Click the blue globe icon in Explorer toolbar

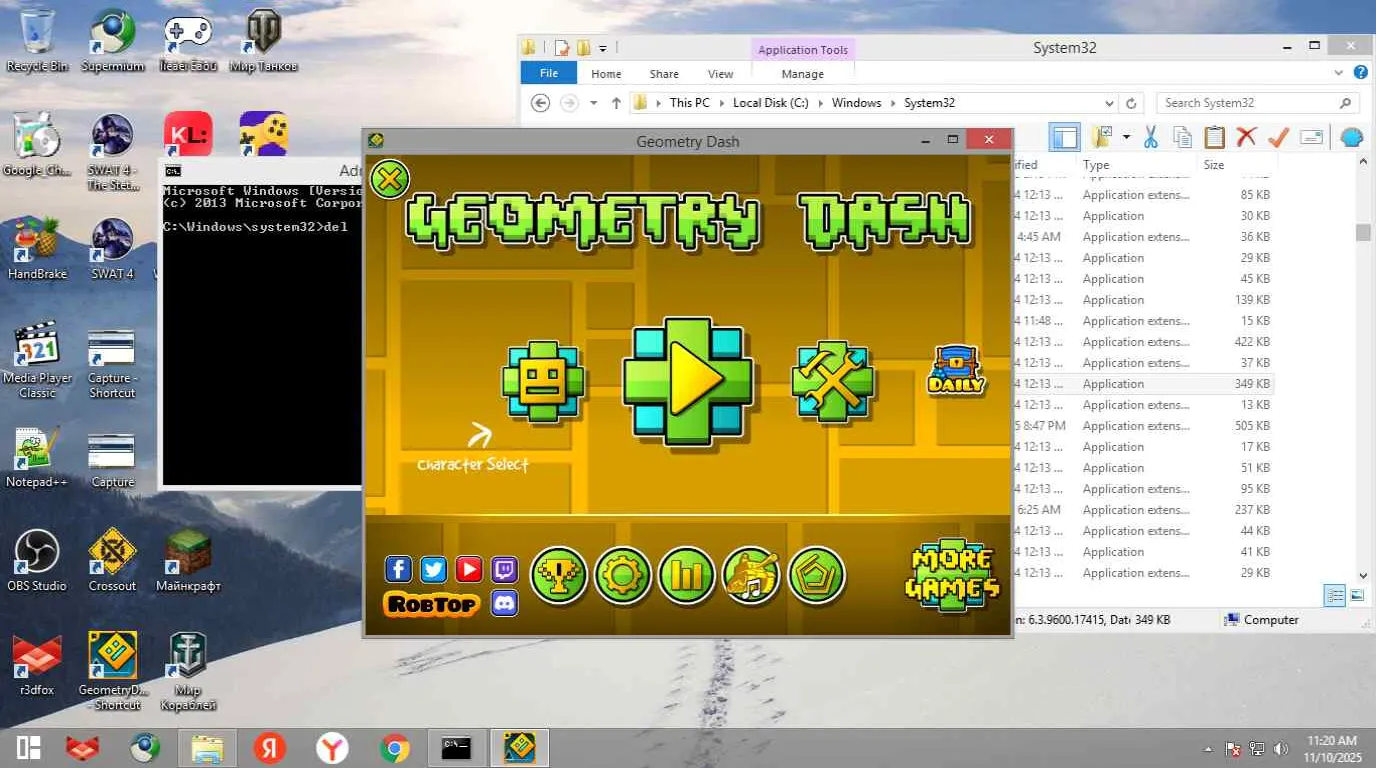coord(1351,138)
